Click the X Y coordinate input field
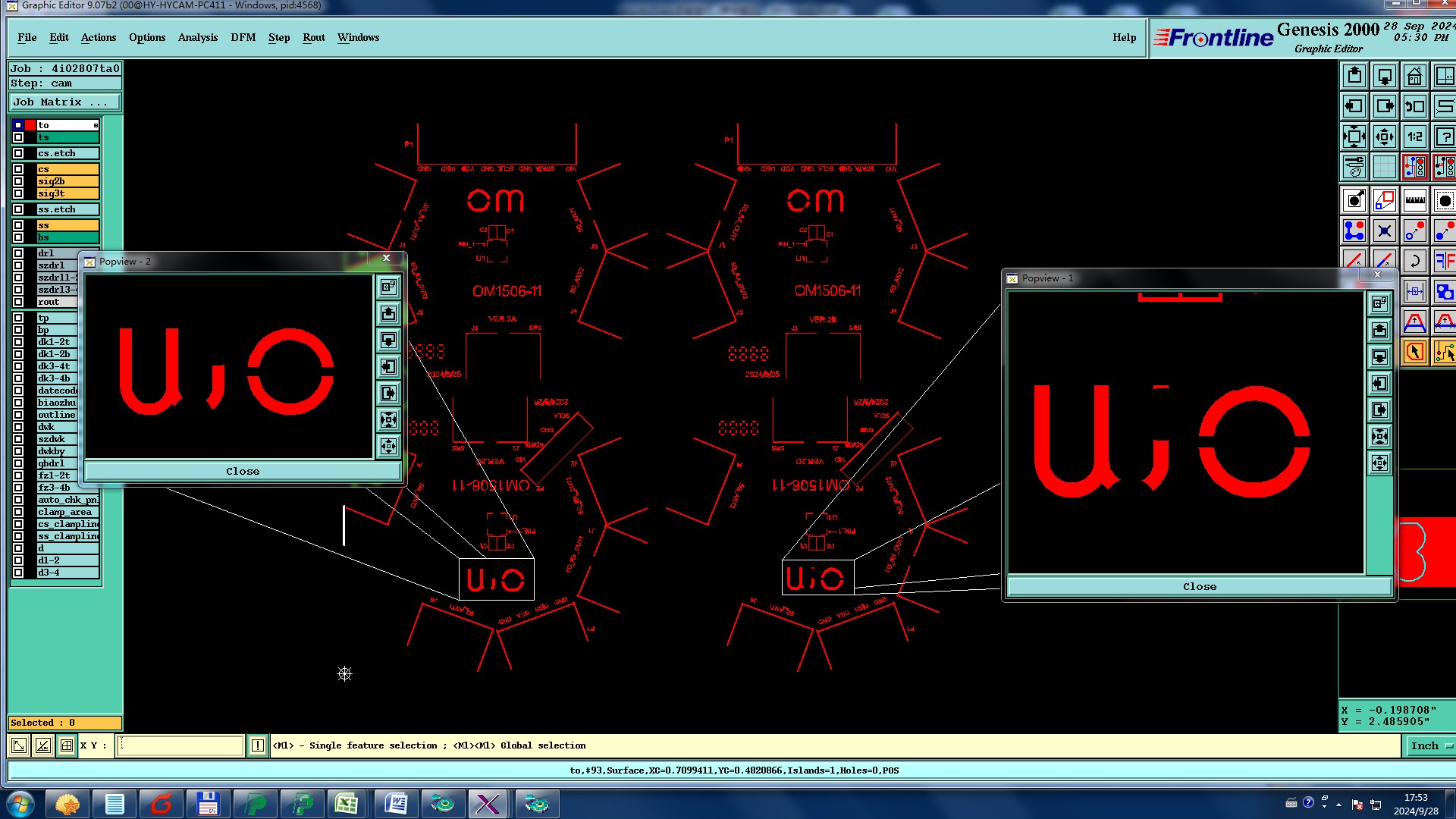This screenshot has height=819, width=1456. [180, 745]
